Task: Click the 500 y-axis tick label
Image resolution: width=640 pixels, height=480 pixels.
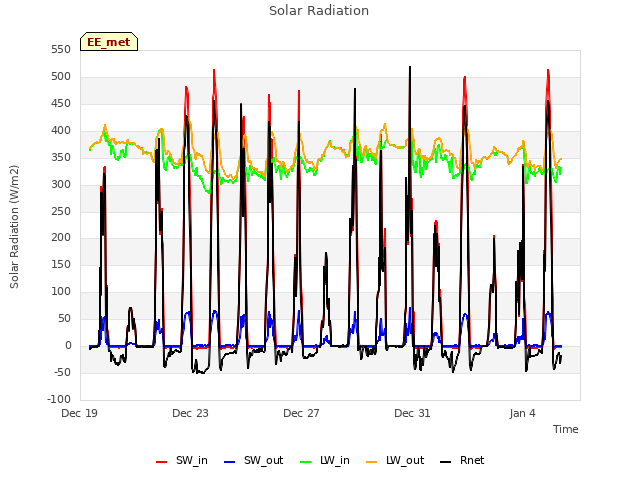Action: coord(61,77)
